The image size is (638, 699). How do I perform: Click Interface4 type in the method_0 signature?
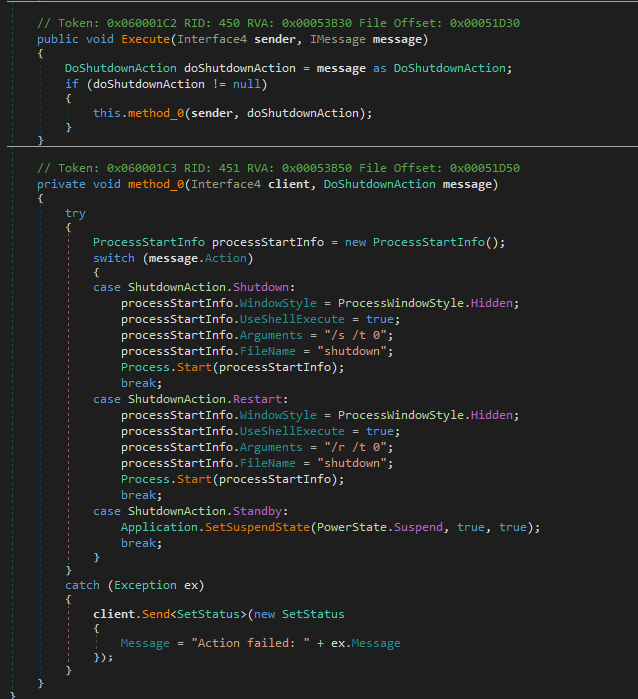coord(226,184)
